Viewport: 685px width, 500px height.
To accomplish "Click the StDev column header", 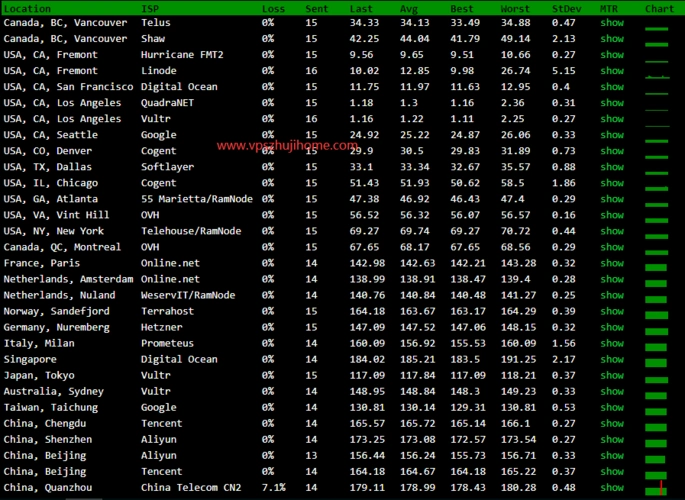I will (x=566, y=8).
